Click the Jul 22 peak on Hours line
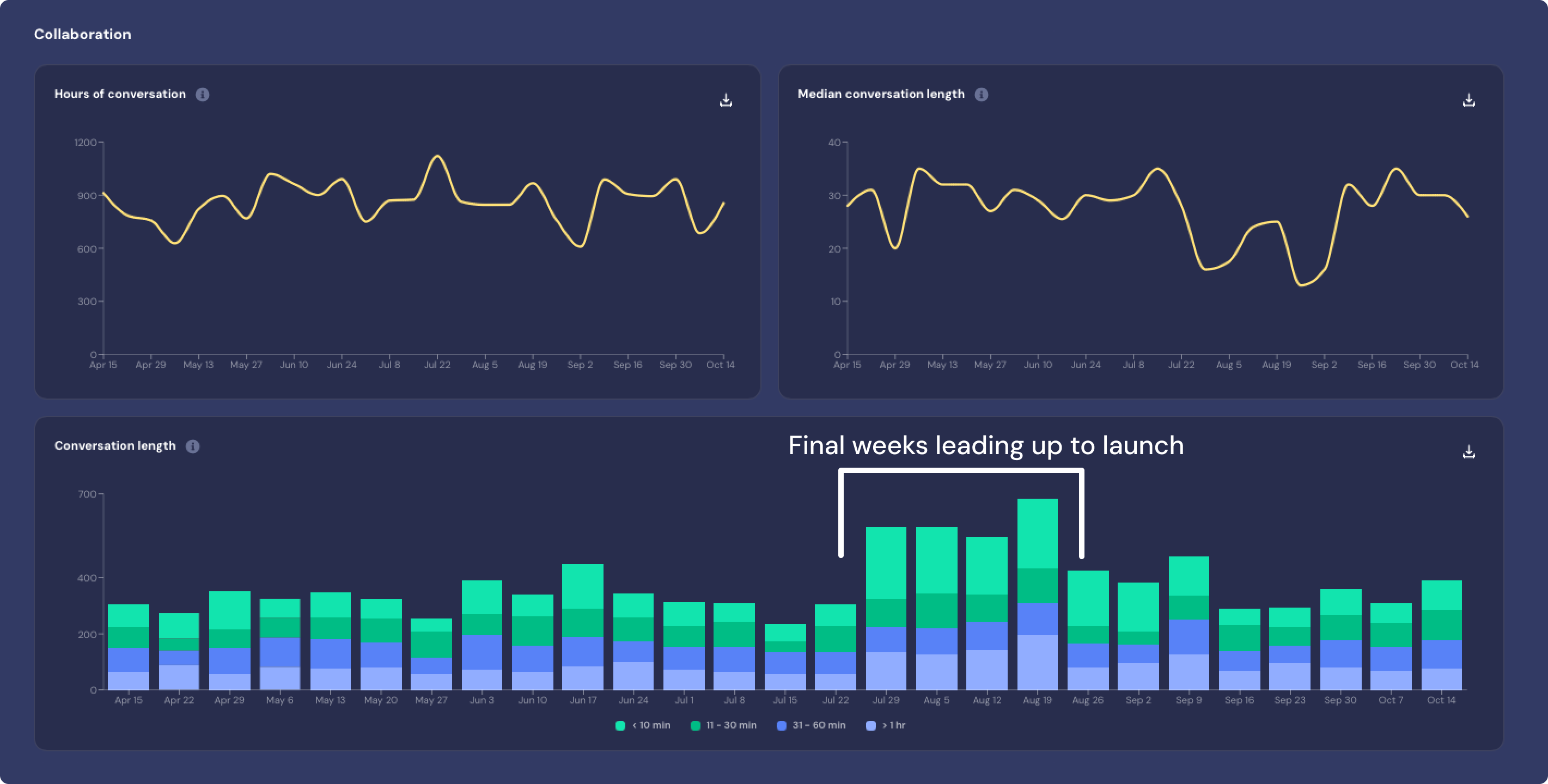The height and width of the screenshot is (784, 1548). pos(437,156)
